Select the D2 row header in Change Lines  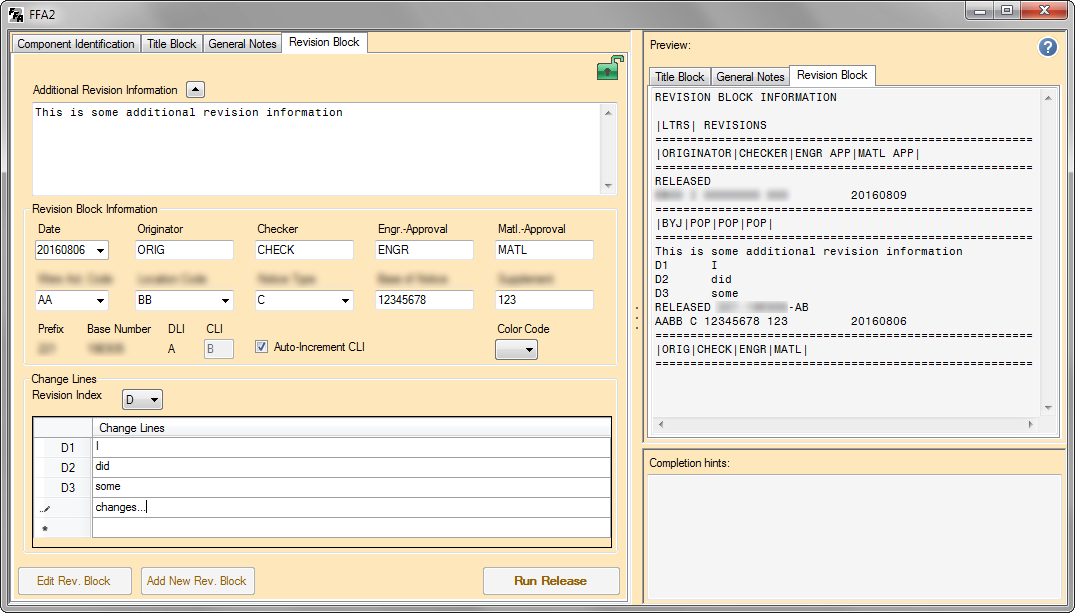click(x=63, y=467)
